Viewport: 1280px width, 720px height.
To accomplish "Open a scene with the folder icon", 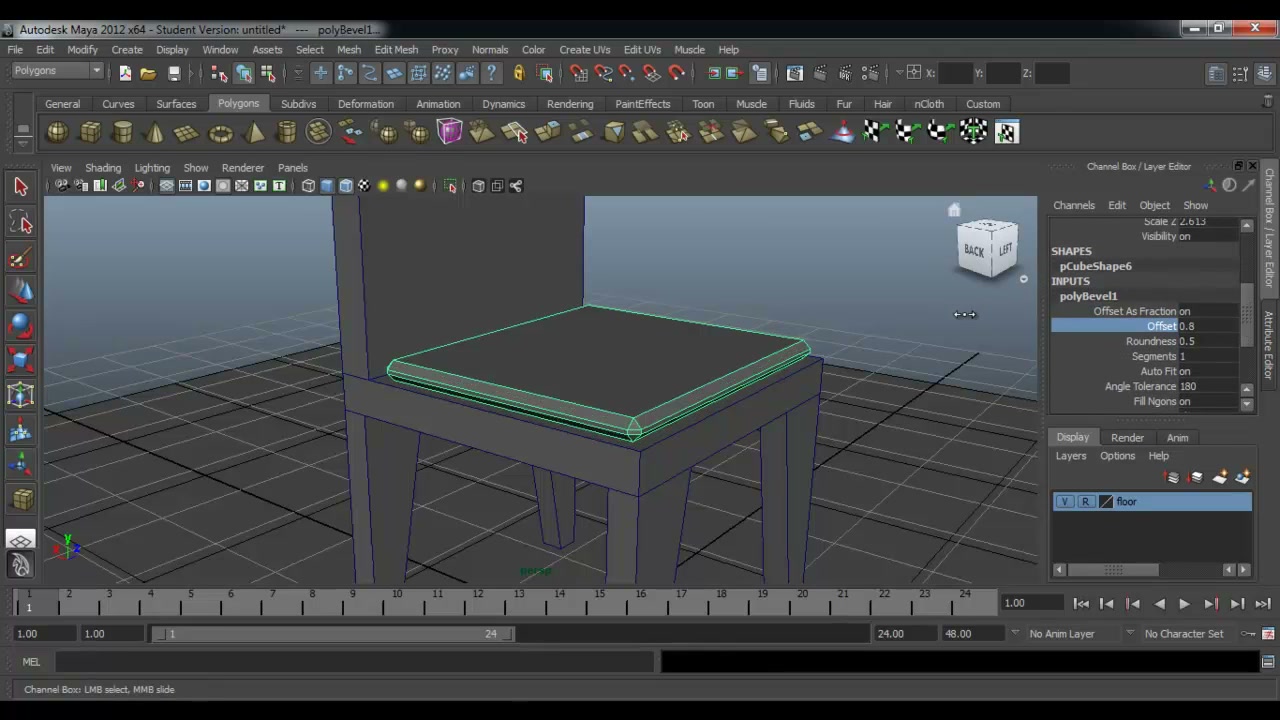I will tap(148, 73).
